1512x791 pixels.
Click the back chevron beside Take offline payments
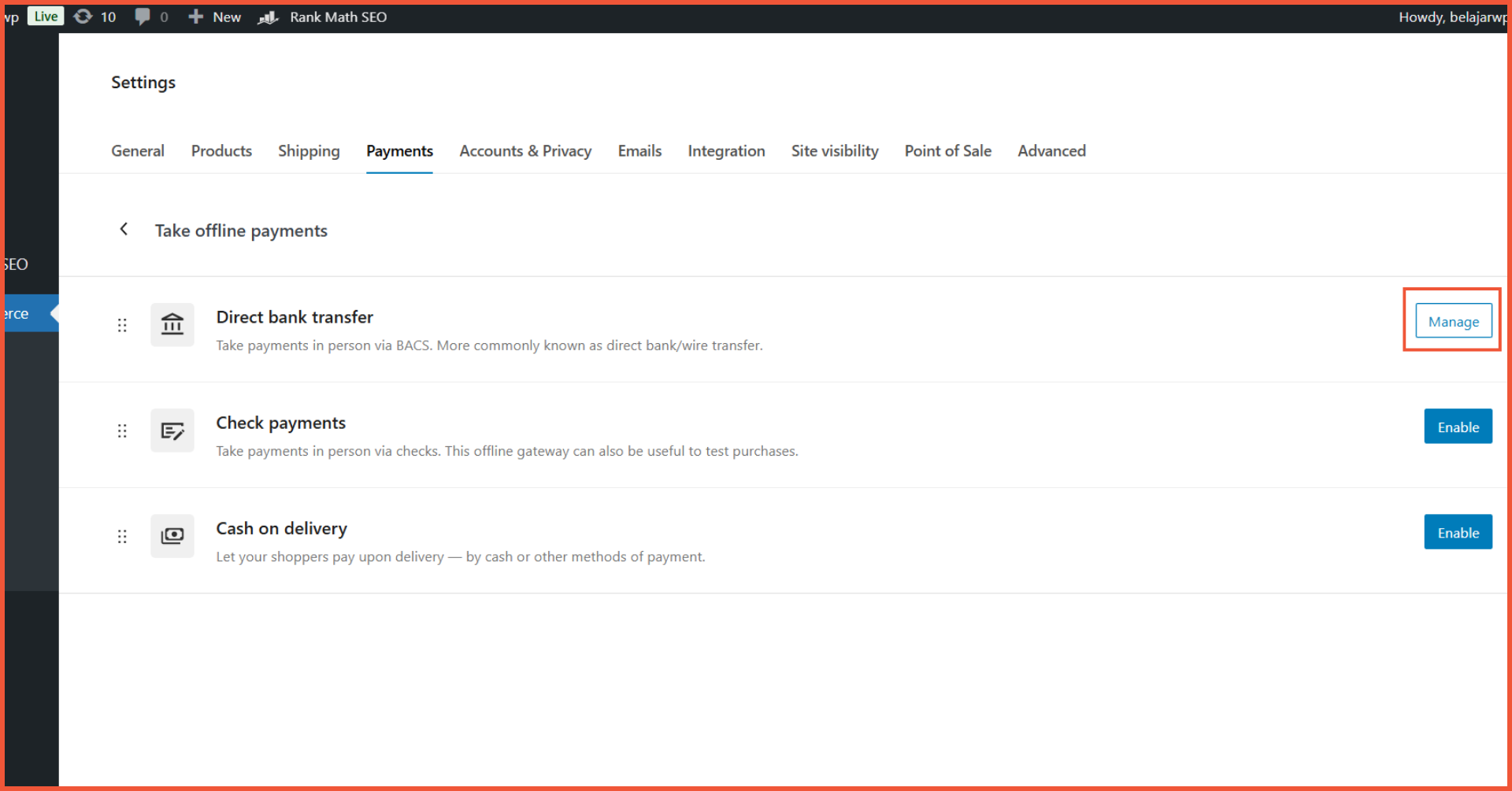click(x=124, y=229)
